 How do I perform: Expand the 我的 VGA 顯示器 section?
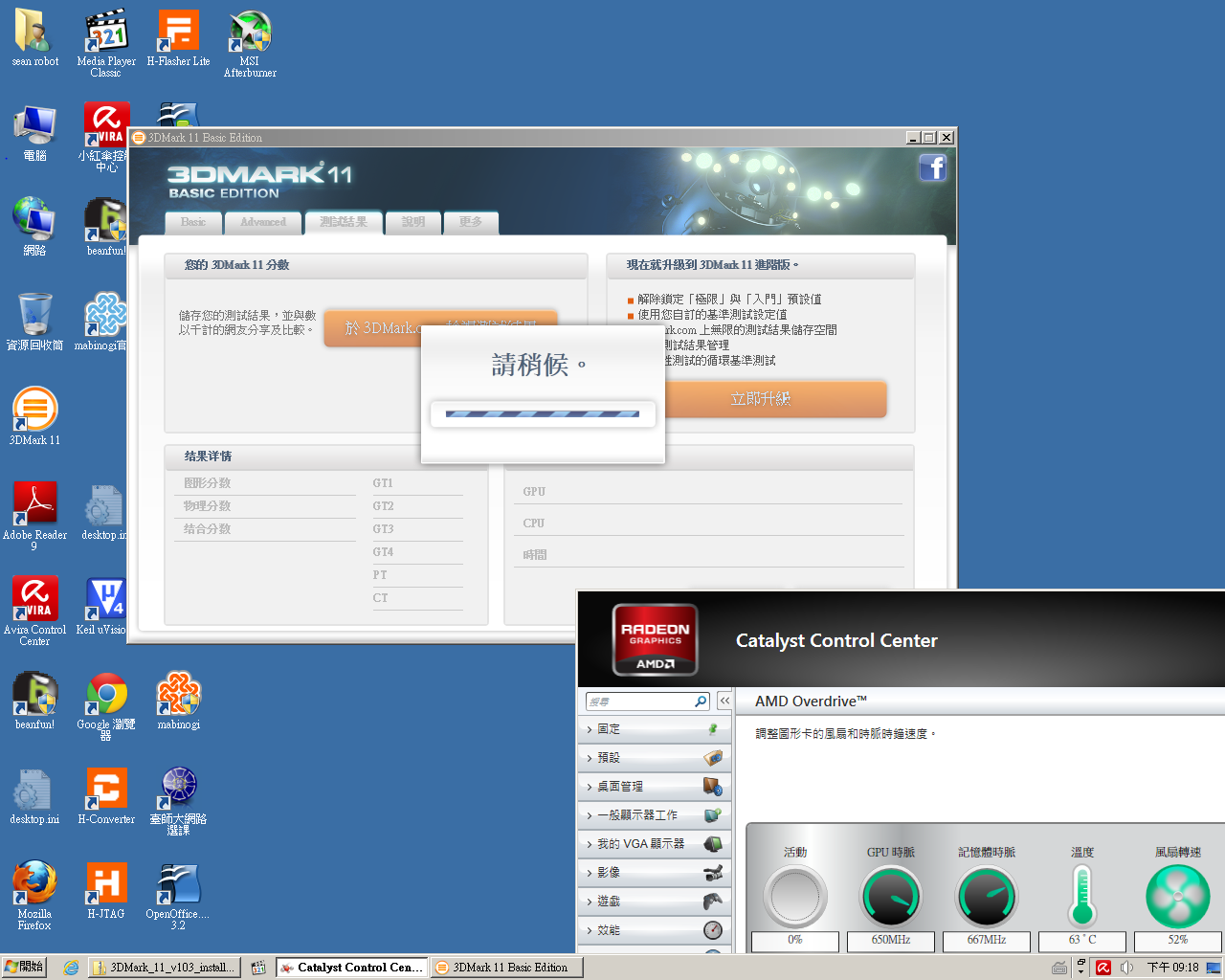tap(654, 844)
